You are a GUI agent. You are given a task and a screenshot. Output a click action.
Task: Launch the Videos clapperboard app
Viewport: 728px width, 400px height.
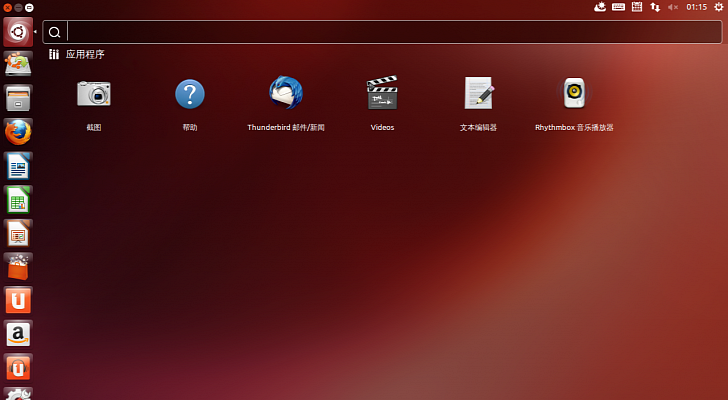coord(382,93)
